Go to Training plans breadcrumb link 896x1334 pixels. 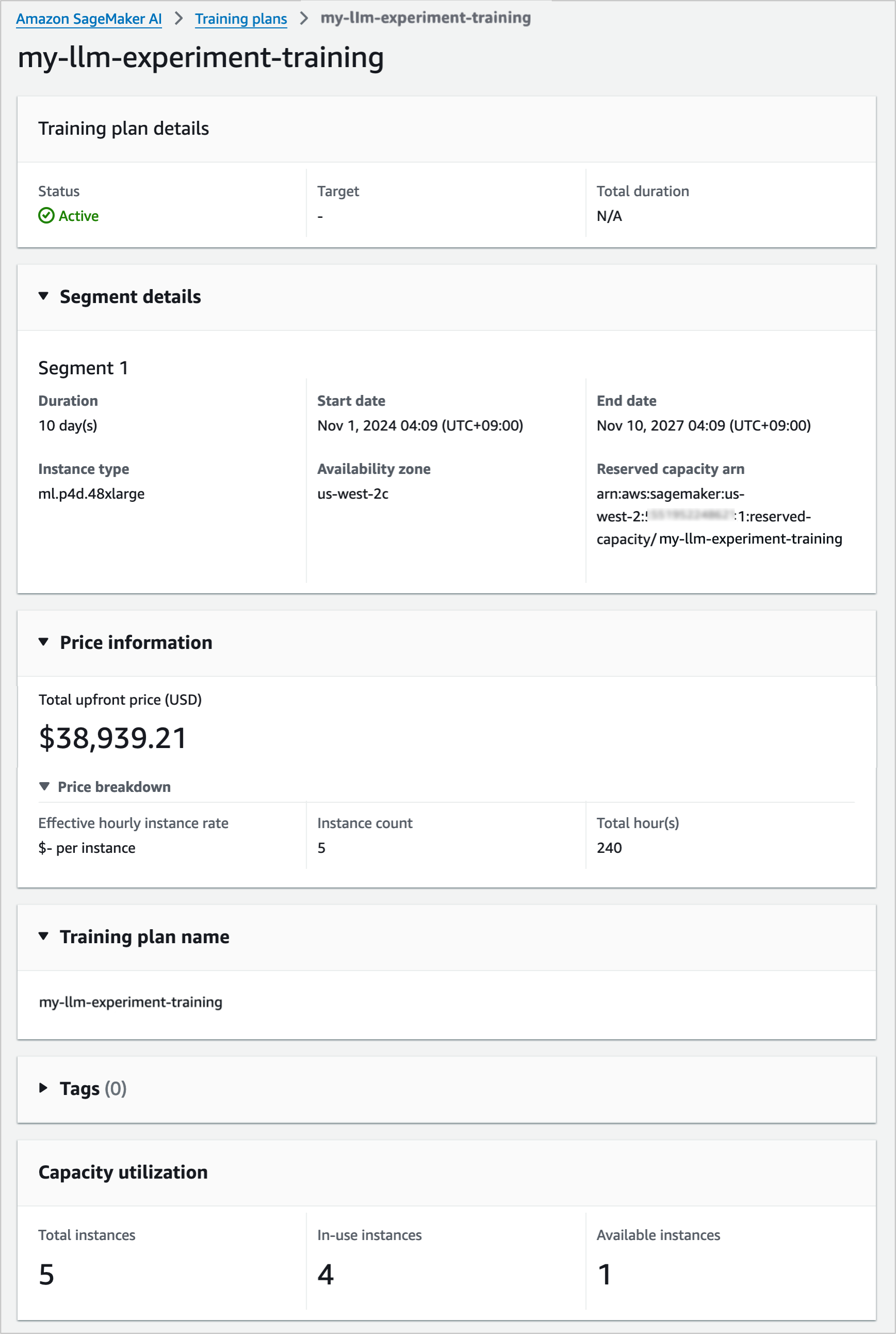click(241, 19)
